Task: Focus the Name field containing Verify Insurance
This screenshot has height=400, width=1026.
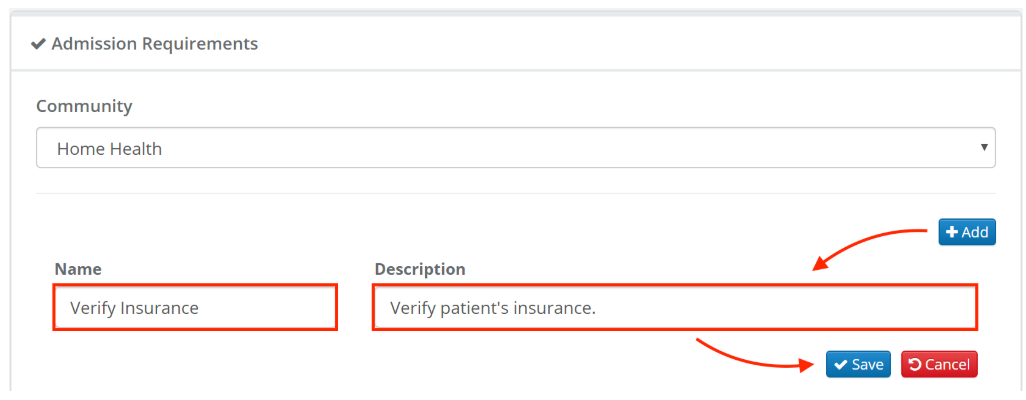Action: [x=194, y=307]
